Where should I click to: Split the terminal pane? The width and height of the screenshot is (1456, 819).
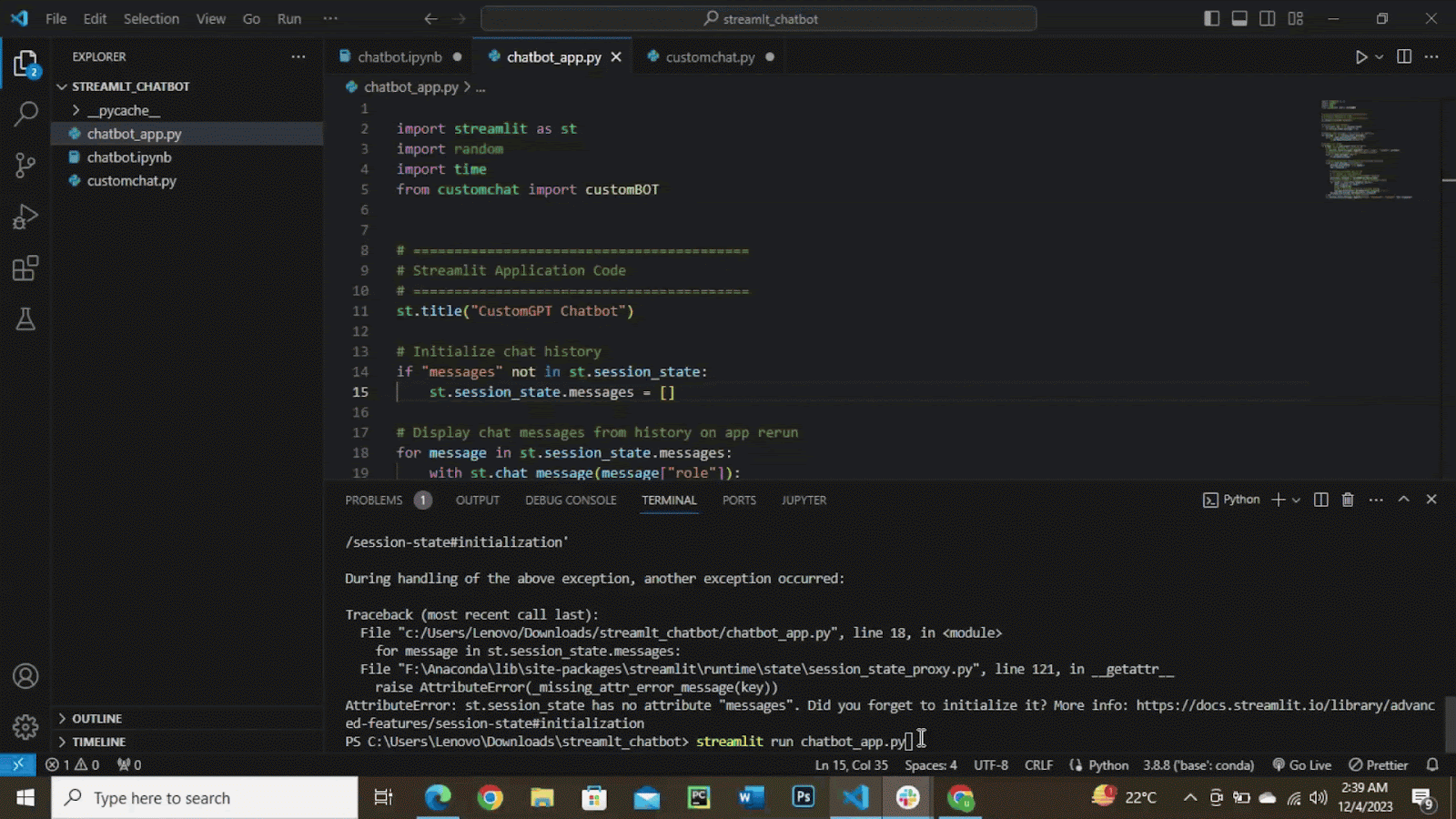tap(1320, 500)
